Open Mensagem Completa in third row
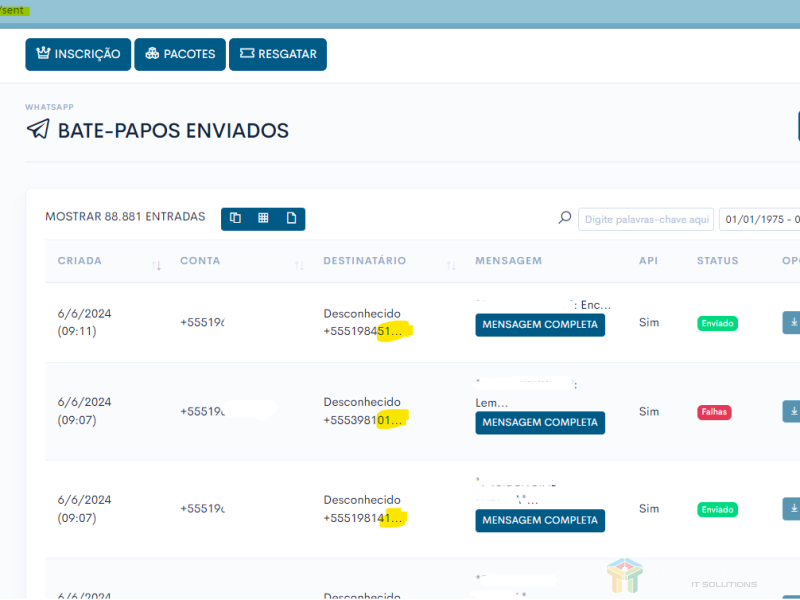The height and width of the screenshot is (600, 800). [x=540, y=520]
